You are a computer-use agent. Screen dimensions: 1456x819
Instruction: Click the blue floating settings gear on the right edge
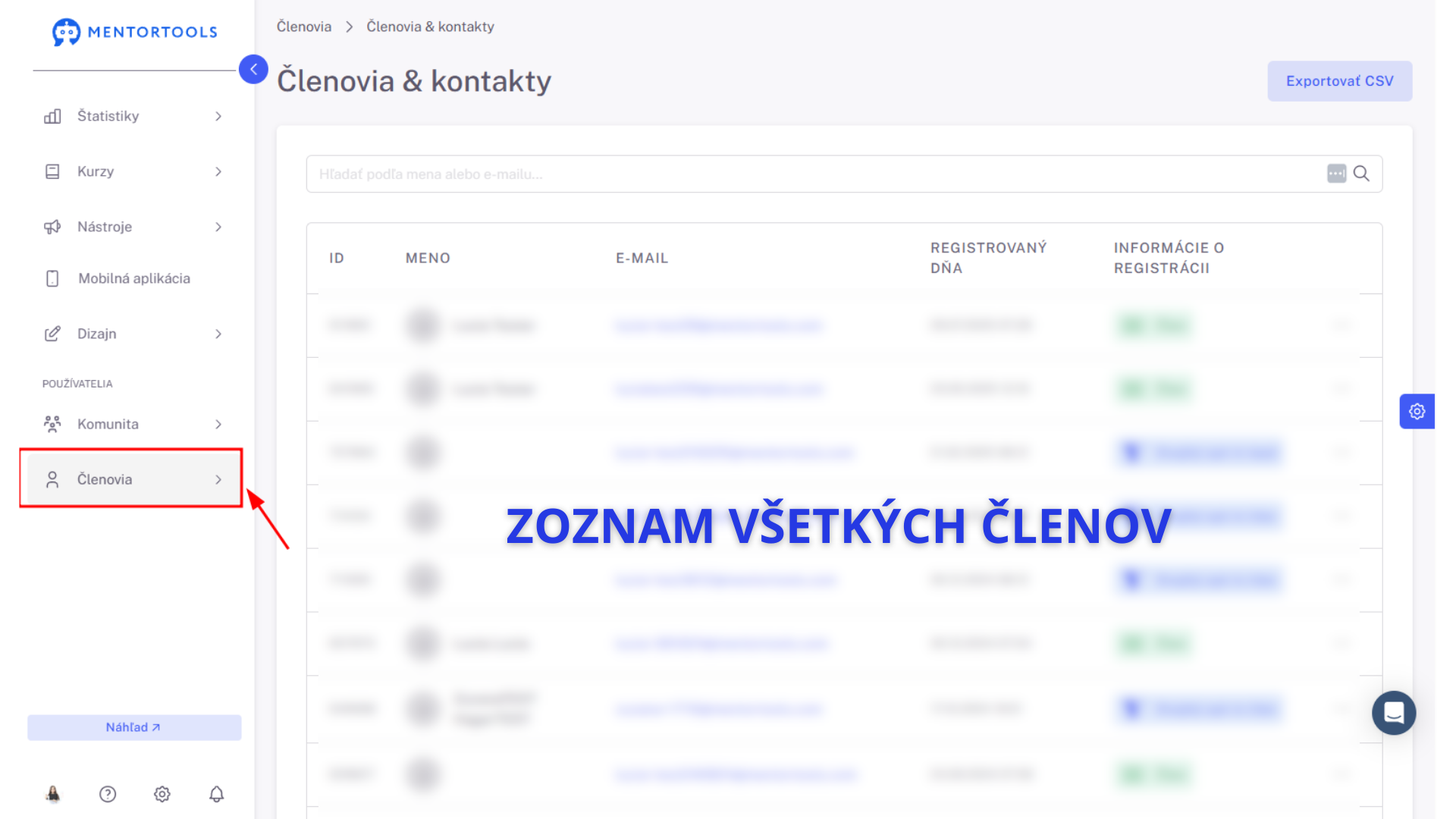click(x=1417, y=411)
